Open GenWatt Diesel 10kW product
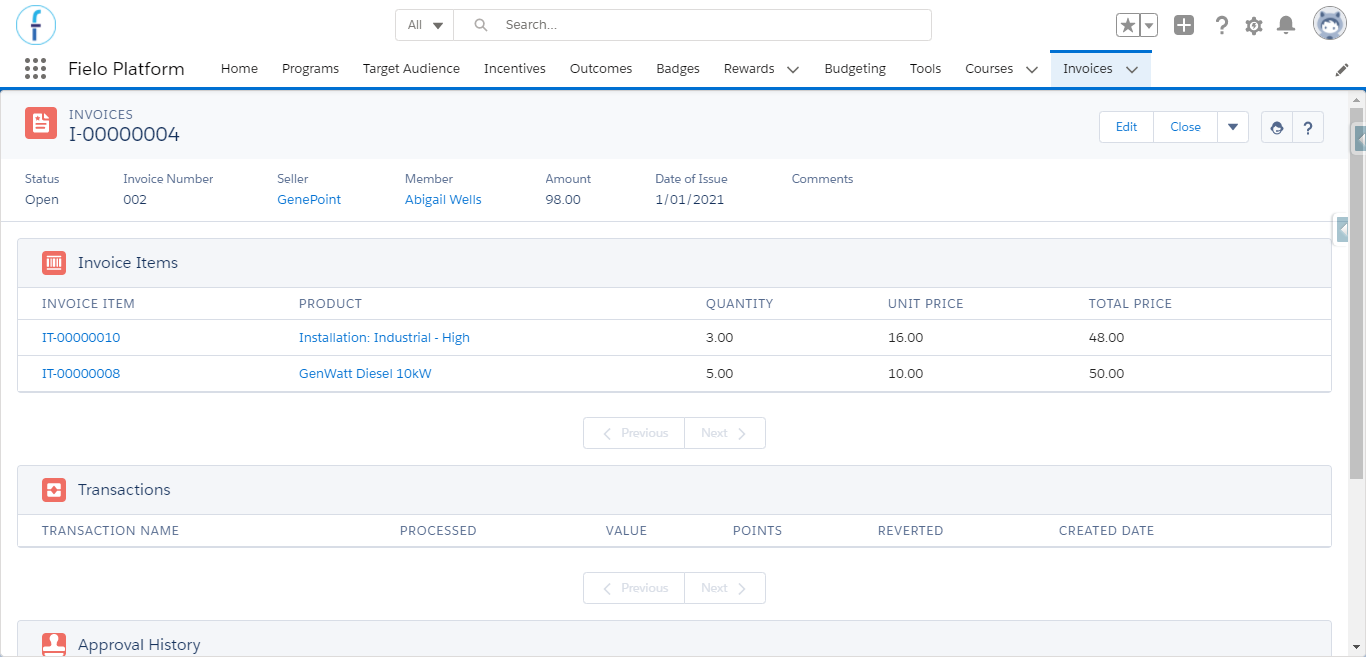Viewport: 1366px width, 657px height. pos(365,374)
